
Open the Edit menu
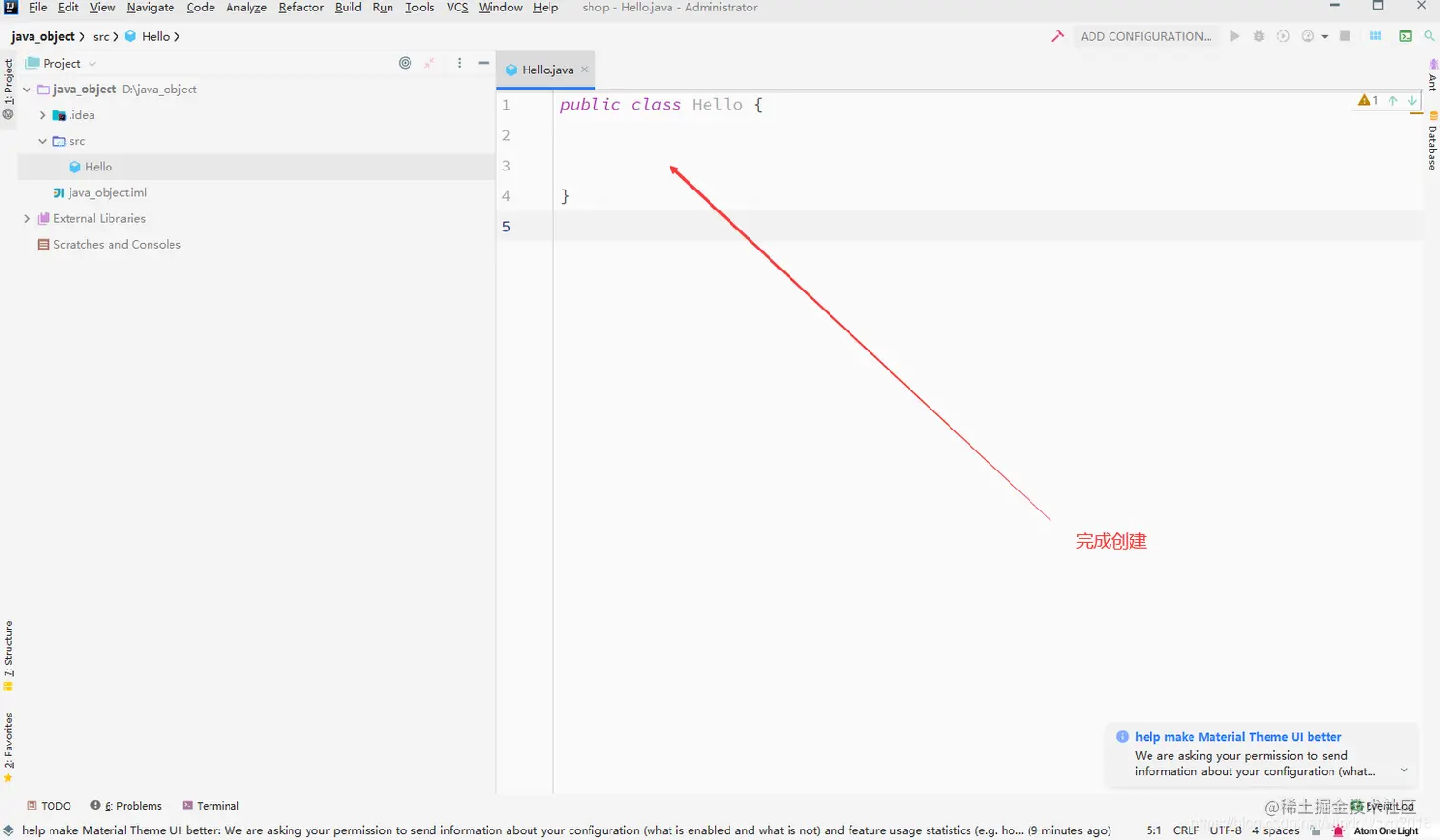point(69,8)
